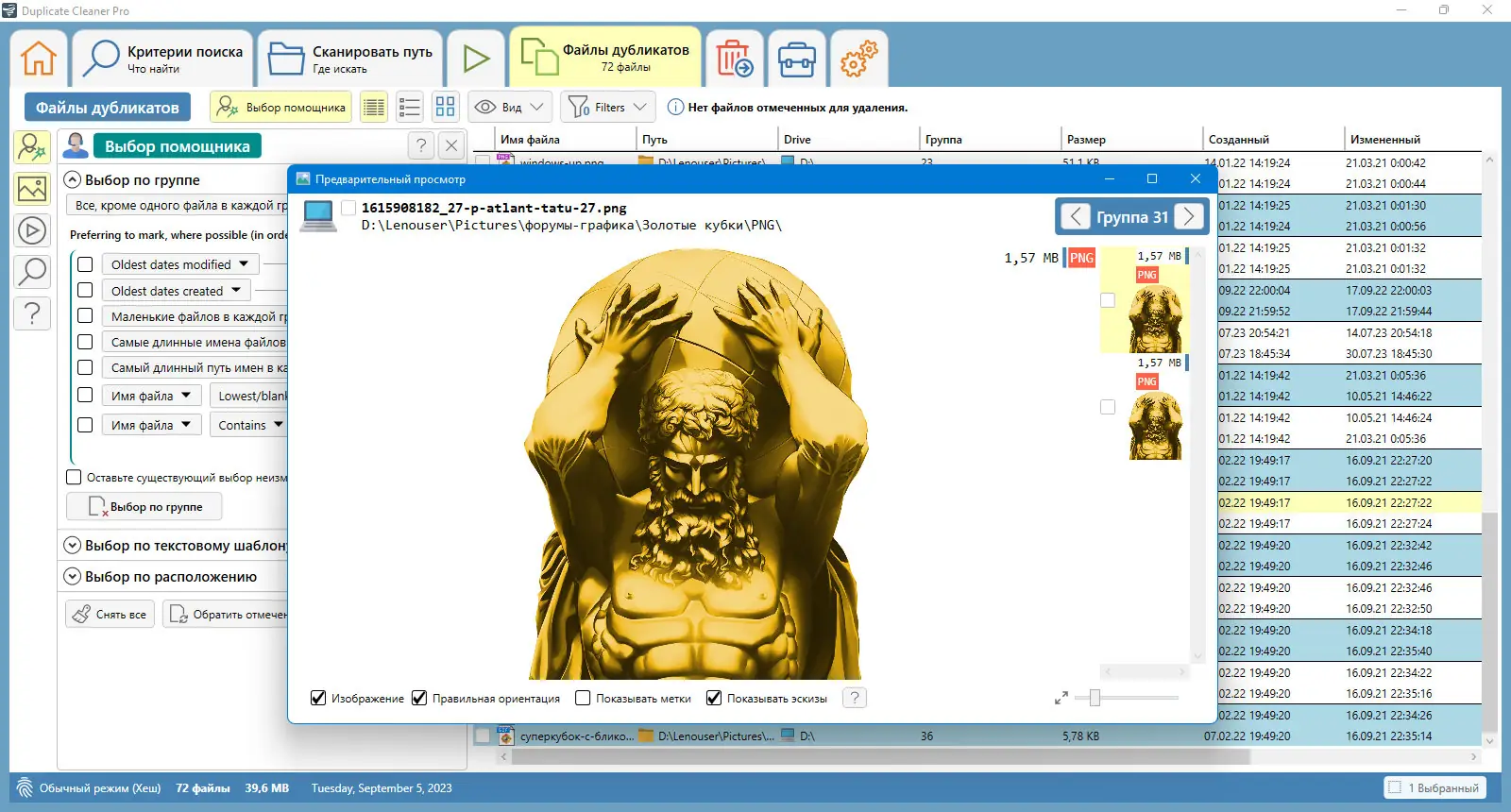
Task: Click the info icon beside deletion message
Action: coord(675,108)
